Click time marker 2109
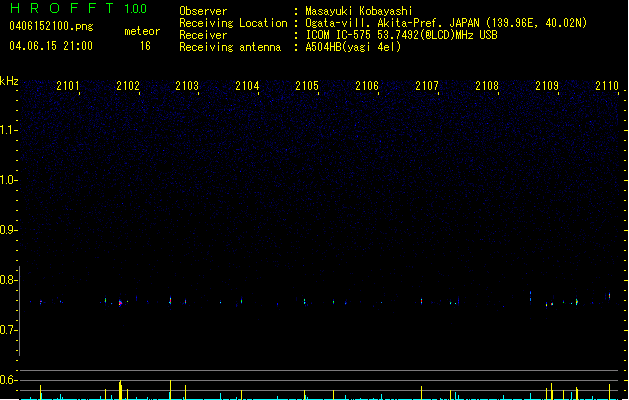The image size is (629, 400). point(547,86)
